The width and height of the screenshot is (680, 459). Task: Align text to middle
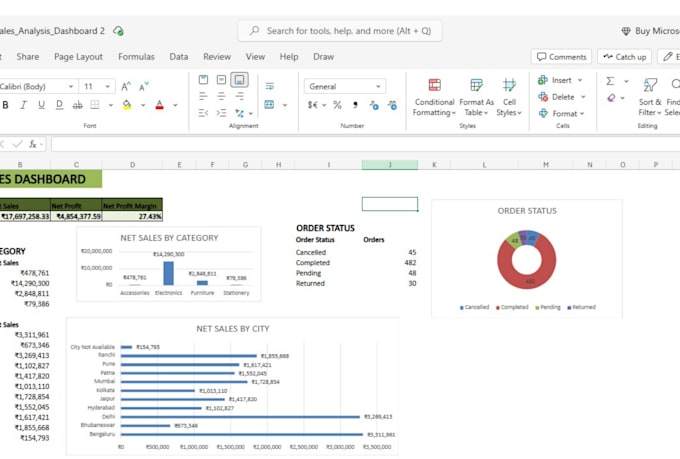[x=221, y=79]
